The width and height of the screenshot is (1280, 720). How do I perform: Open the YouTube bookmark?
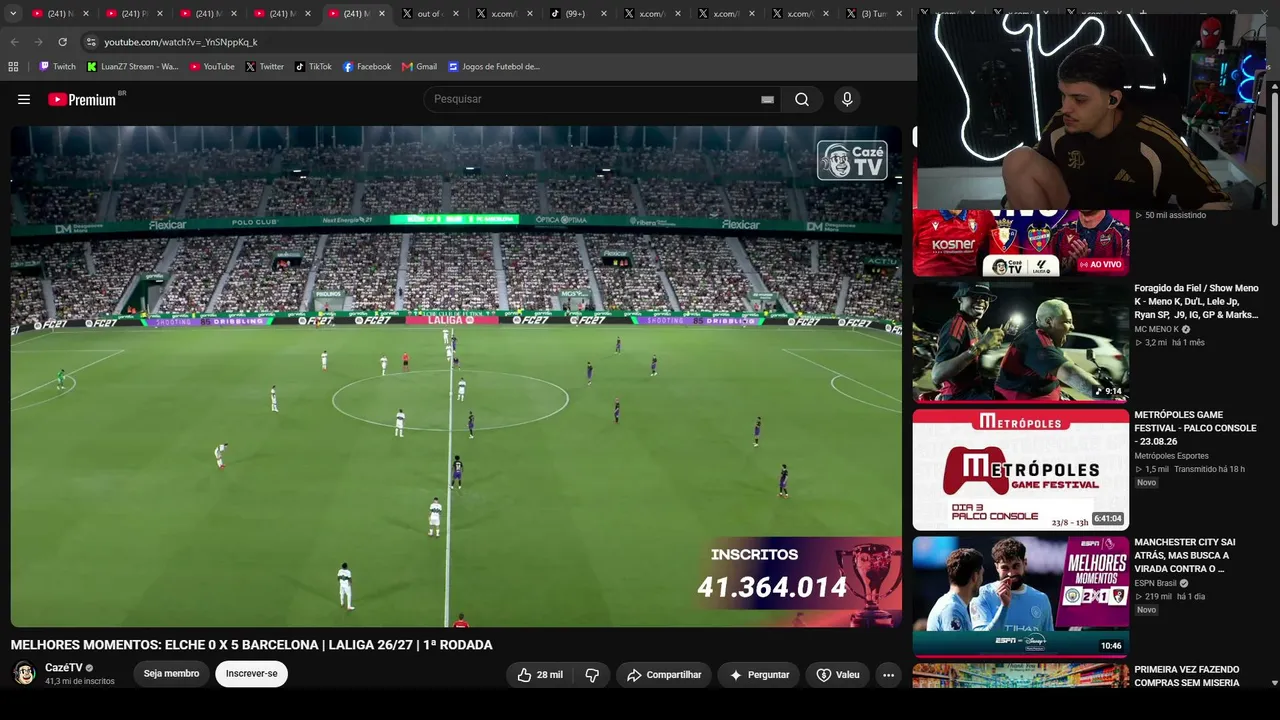pyautogui.click(x=212, y=67)
